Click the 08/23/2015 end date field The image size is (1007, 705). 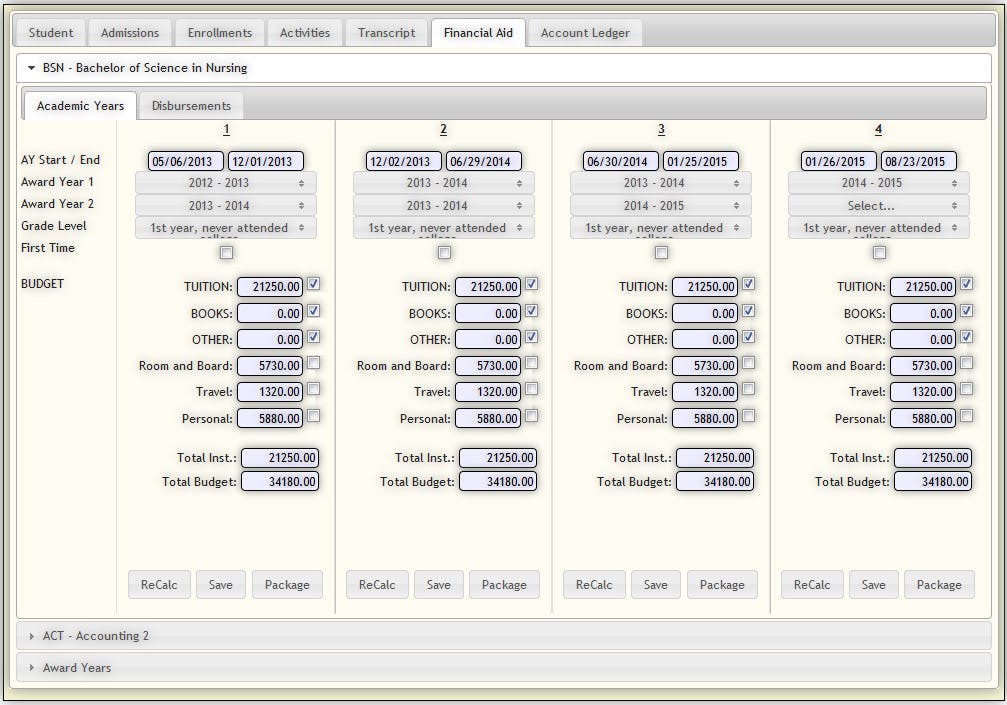[x=918, y=161]
